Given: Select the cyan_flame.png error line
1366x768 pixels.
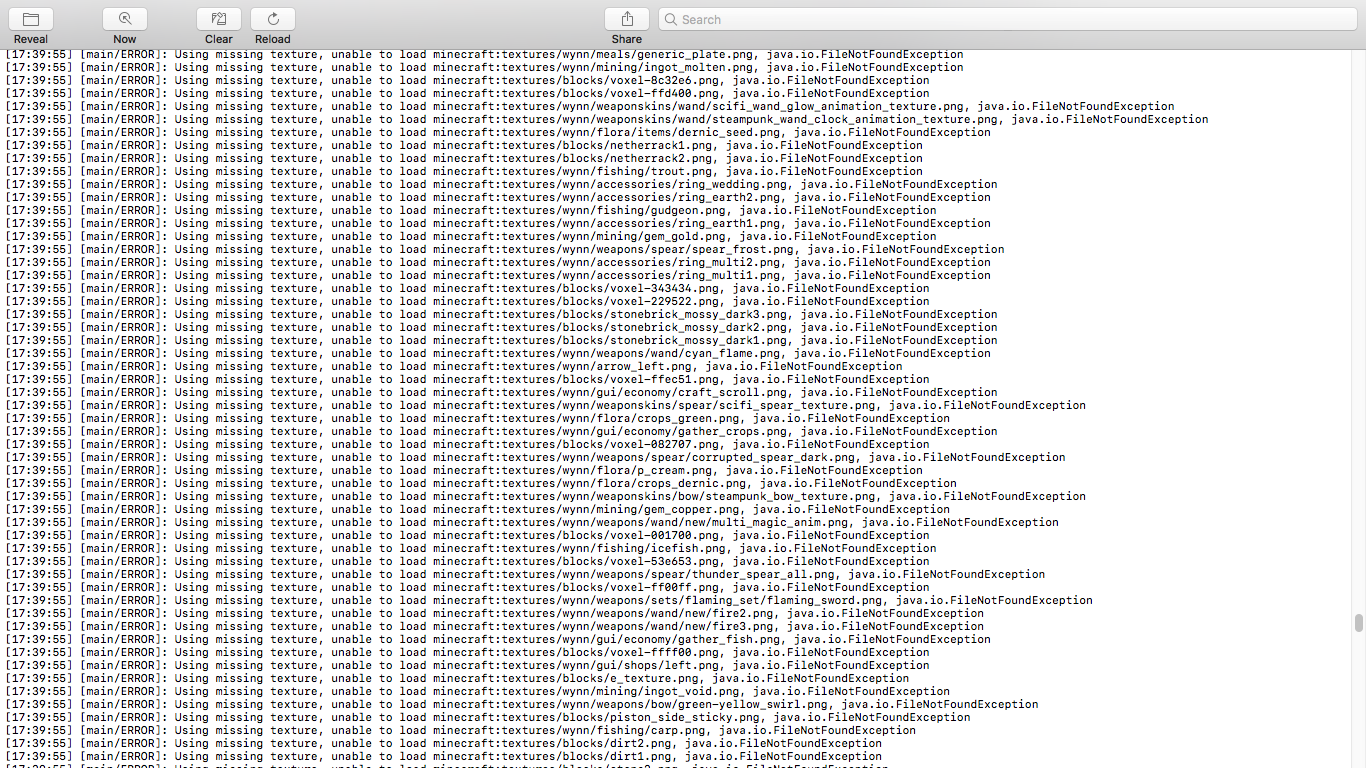Looking at the screenshot, I should click(x=498, y=354).
